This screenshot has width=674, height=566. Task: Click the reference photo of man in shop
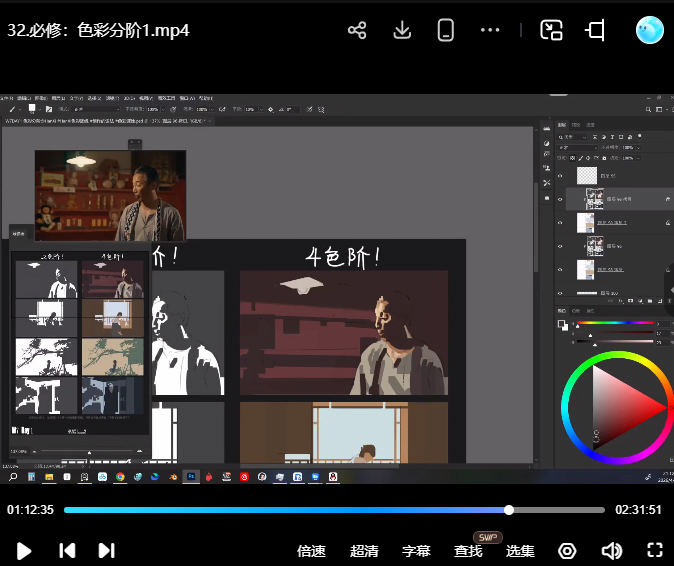tap(110, 196)
